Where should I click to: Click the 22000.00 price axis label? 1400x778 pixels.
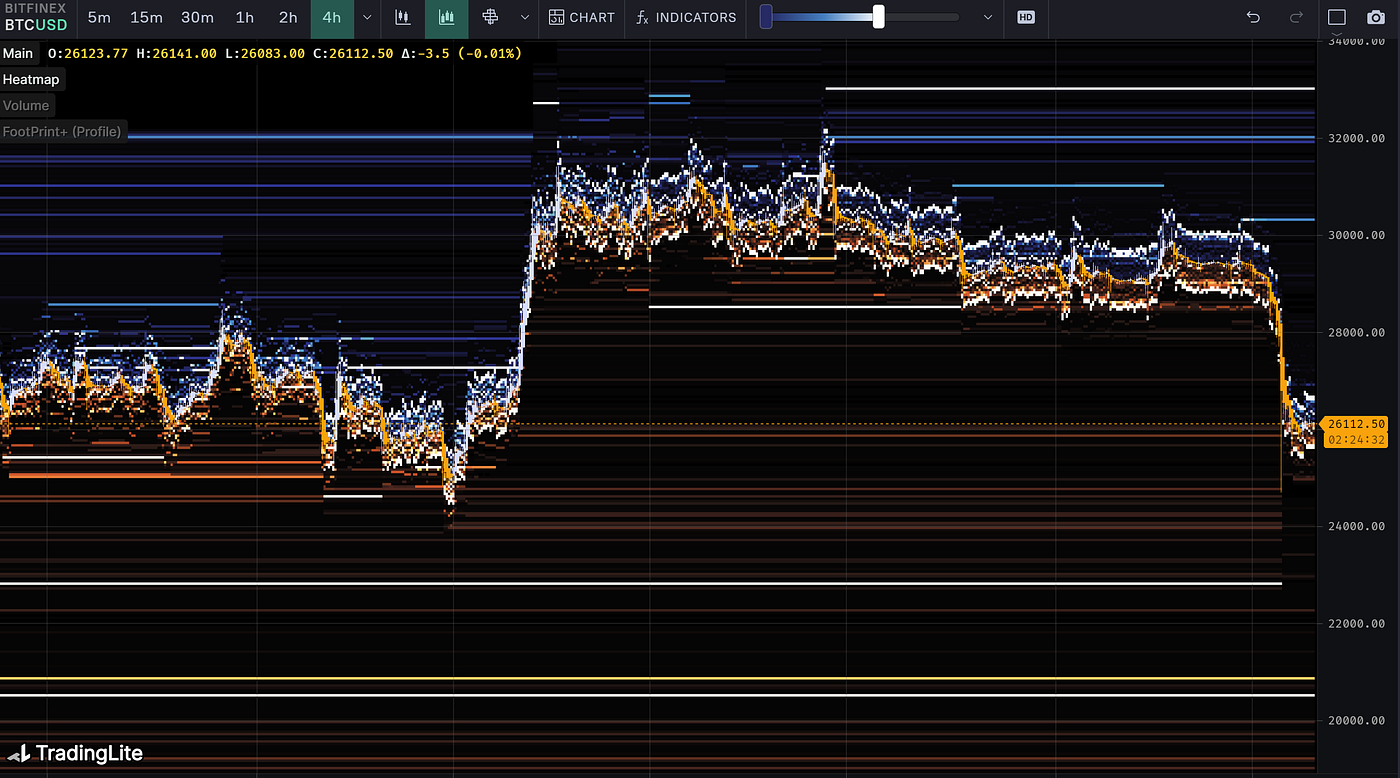[1356, 623]
